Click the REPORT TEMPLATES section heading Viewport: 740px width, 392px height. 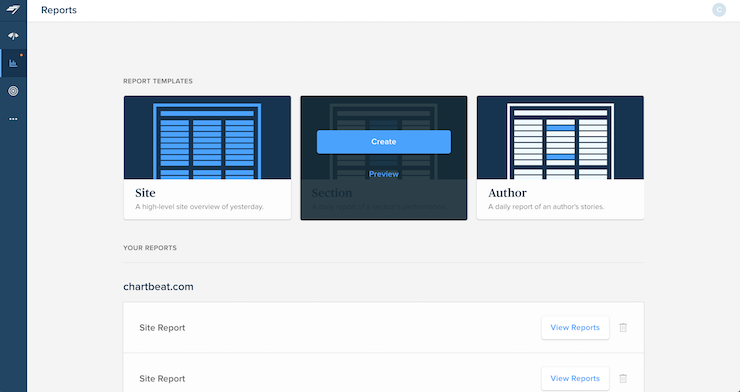(x=158, y=81)
